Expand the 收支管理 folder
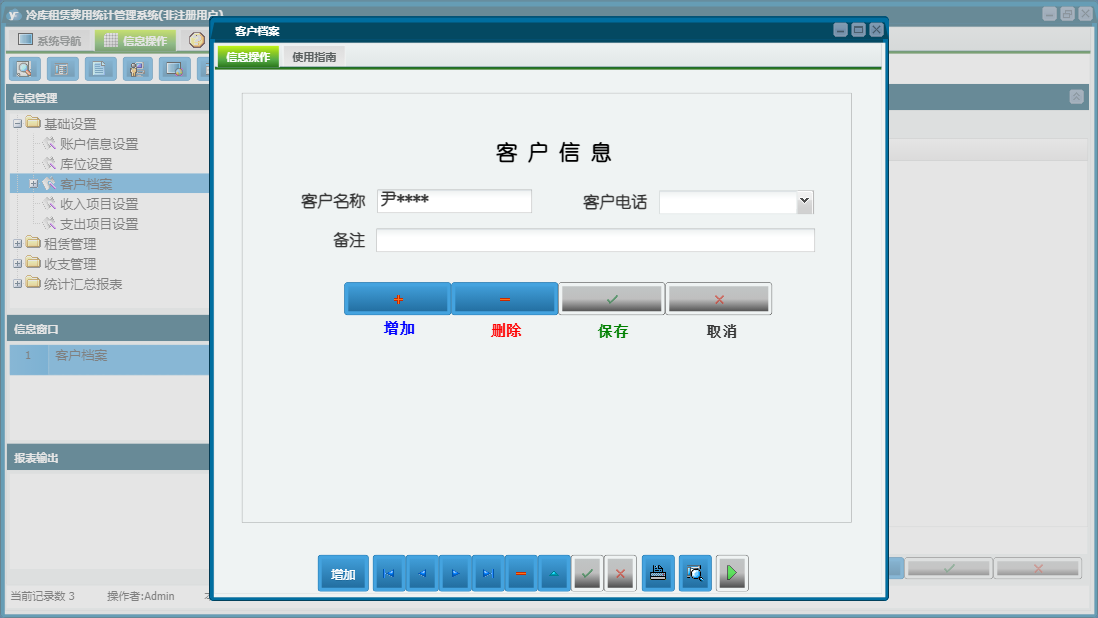The width and height of the screenshot is (1098, 618). click(18, 264)
